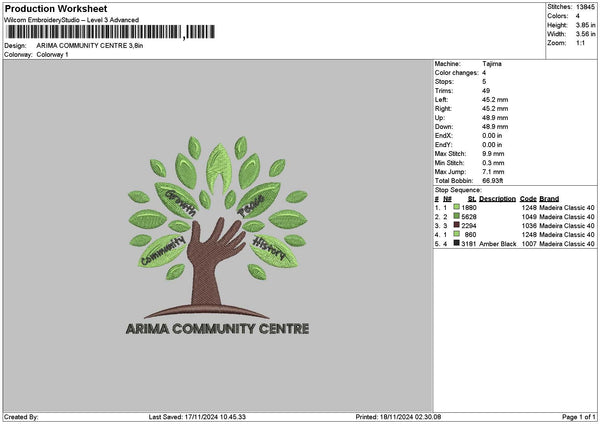Click 'Last Saved: 17/11/2024 10.45.33' text
This screenshot has width=600, height=424.
coord(197,417)
